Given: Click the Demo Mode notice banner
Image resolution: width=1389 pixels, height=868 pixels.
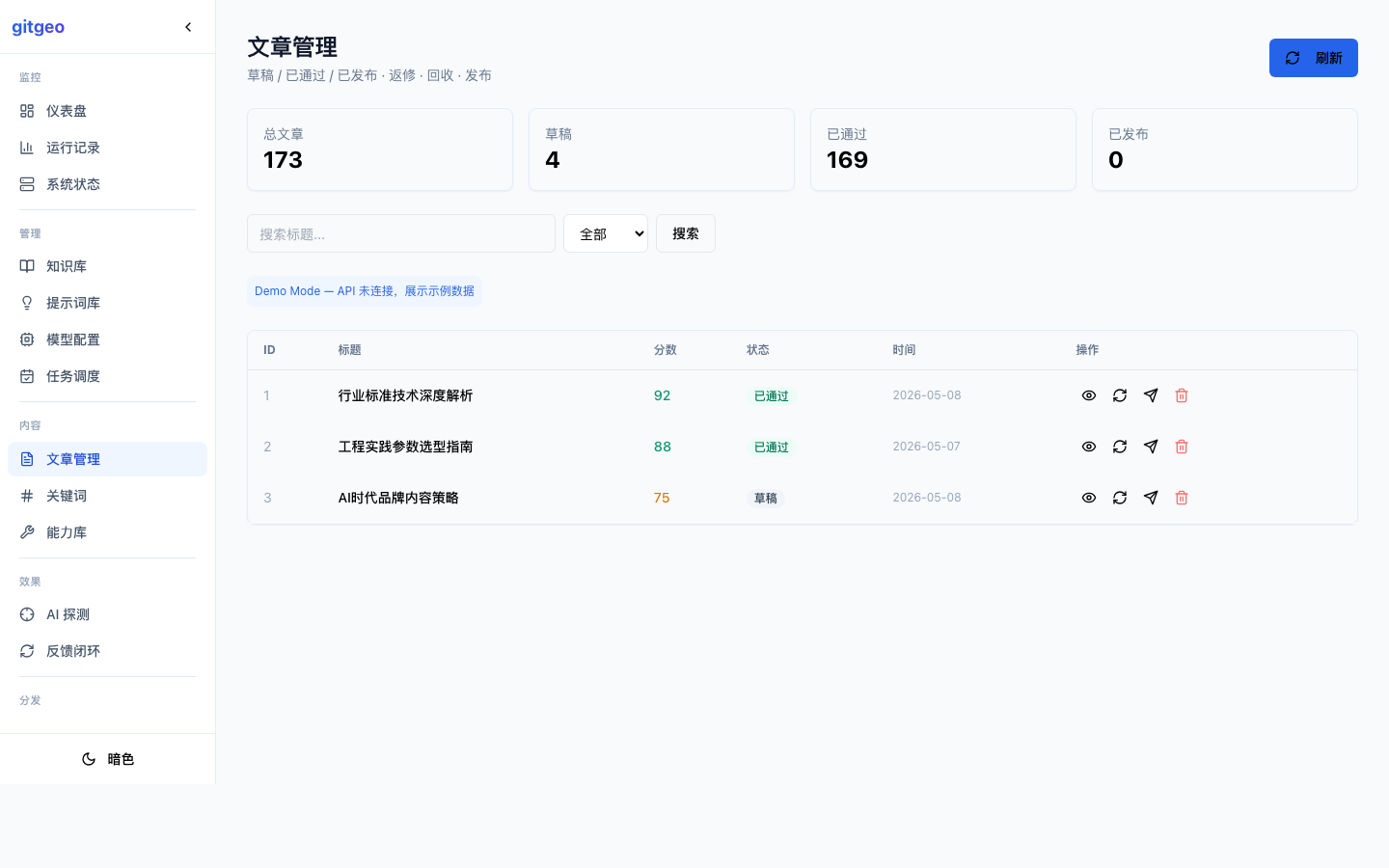Looking at the screenshot, I should coord(365,291).
